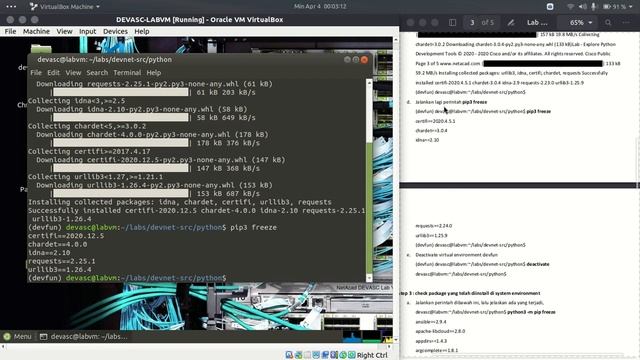Open the VirtualBox Devices menu
Screen dimensions: 640x360
pyautogui.click(x=115, y=31)
